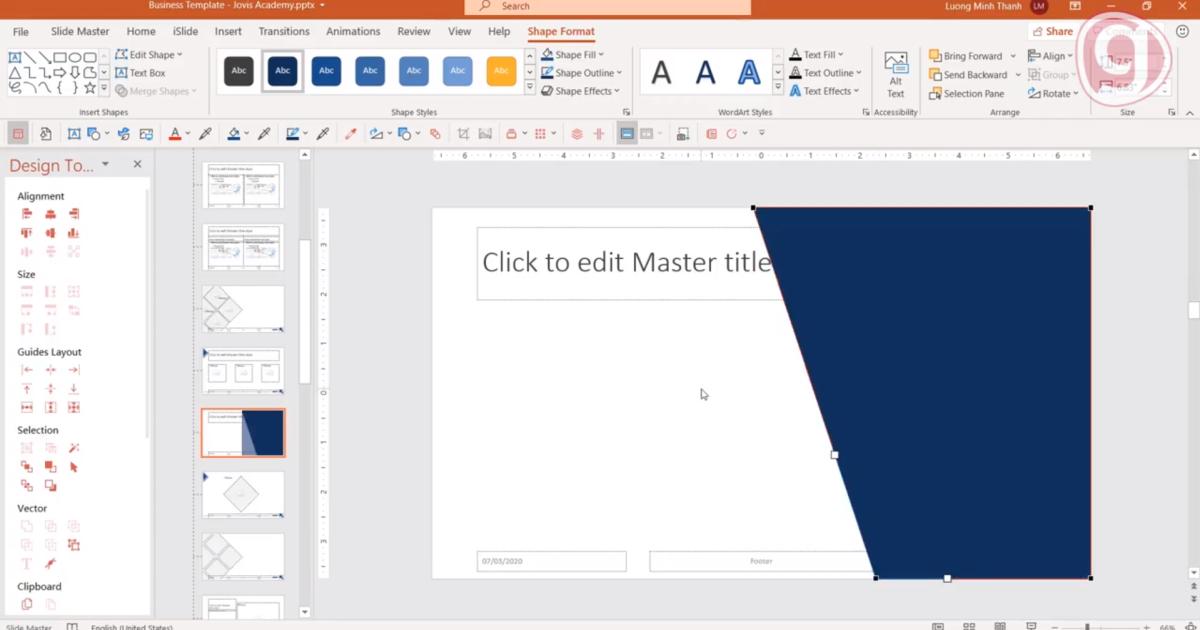Click the Share button
The width and height of the screenshot is (1200, 630).
(x=1053, y=31)
